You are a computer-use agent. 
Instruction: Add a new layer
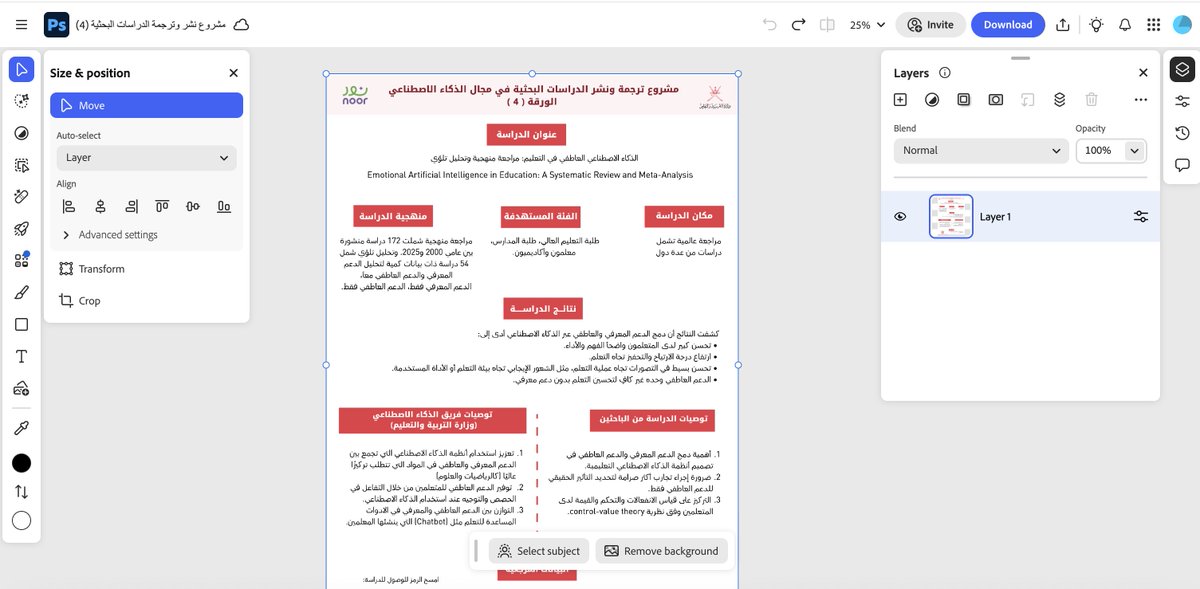900,100
